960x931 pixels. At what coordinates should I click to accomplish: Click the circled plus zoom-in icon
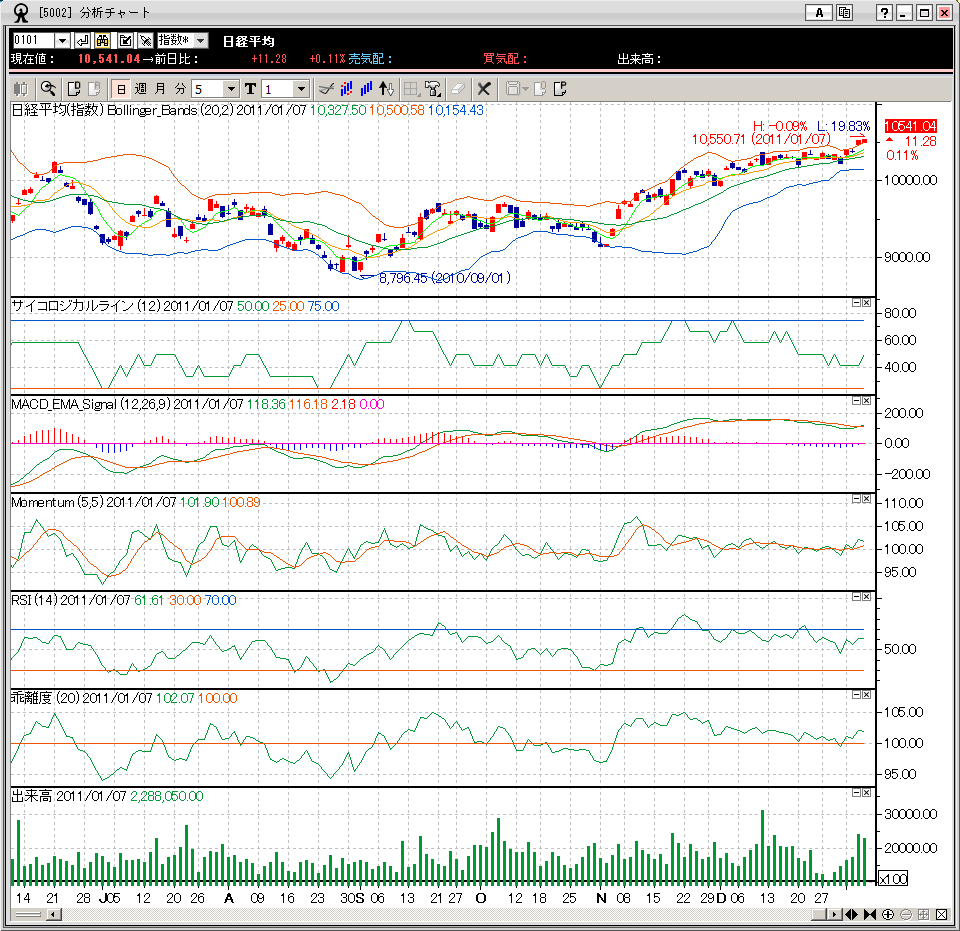pyautogui.click(x=888, y=914)
